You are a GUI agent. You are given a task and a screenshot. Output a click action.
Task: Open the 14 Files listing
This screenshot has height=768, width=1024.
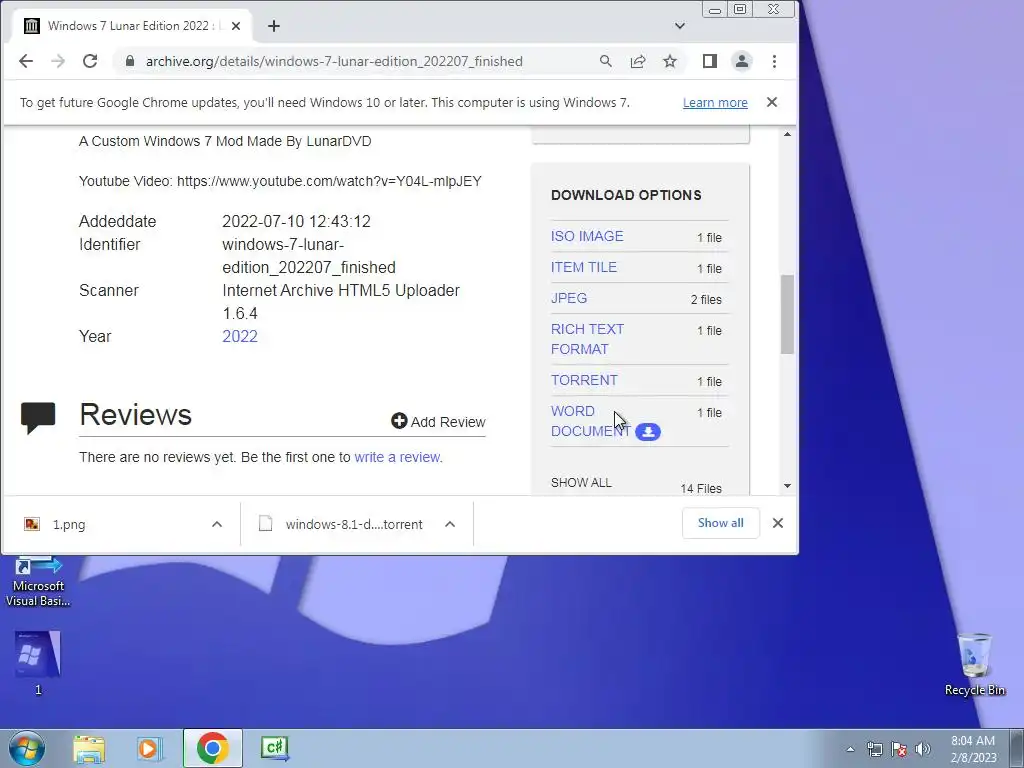pyautogui.click(x=701, y=488)
